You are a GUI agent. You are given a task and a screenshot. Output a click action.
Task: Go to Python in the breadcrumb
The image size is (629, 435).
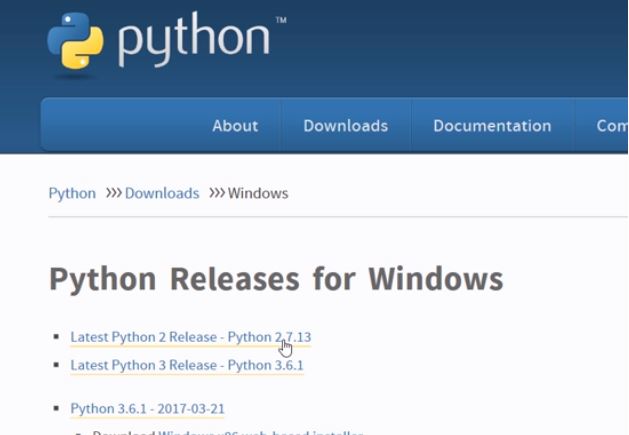pyautogui.click(x=72, y=193)
